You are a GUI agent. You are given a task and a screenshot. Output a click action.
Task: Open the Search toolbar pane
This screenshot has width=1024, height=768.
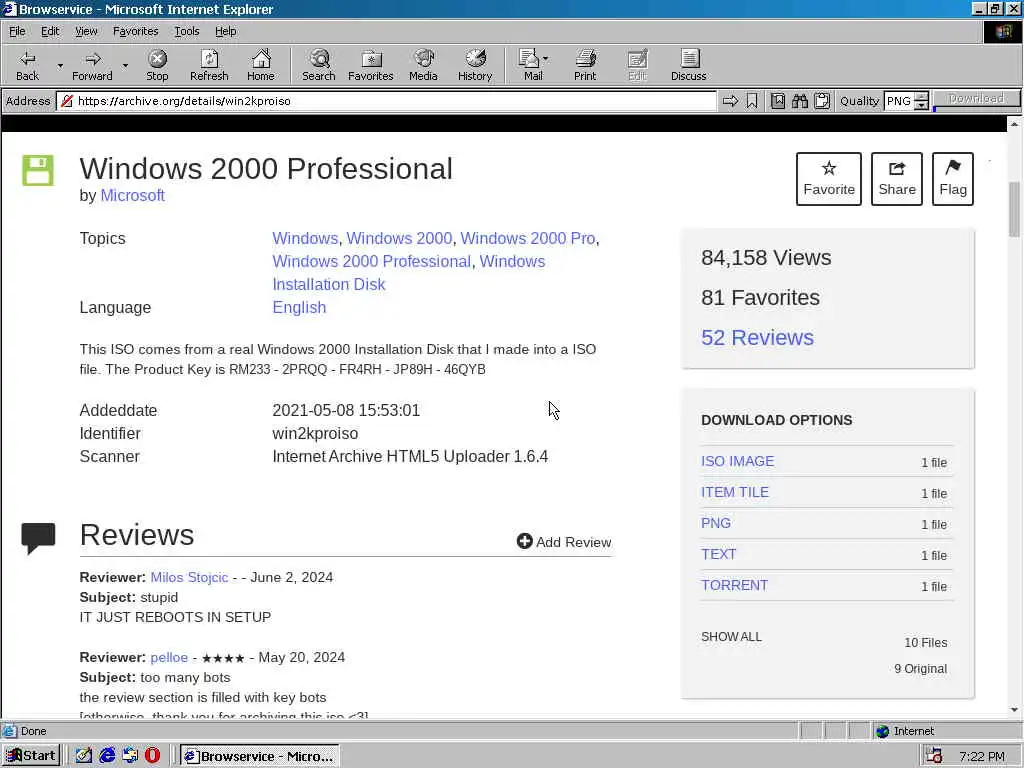(x=319, y=65)
